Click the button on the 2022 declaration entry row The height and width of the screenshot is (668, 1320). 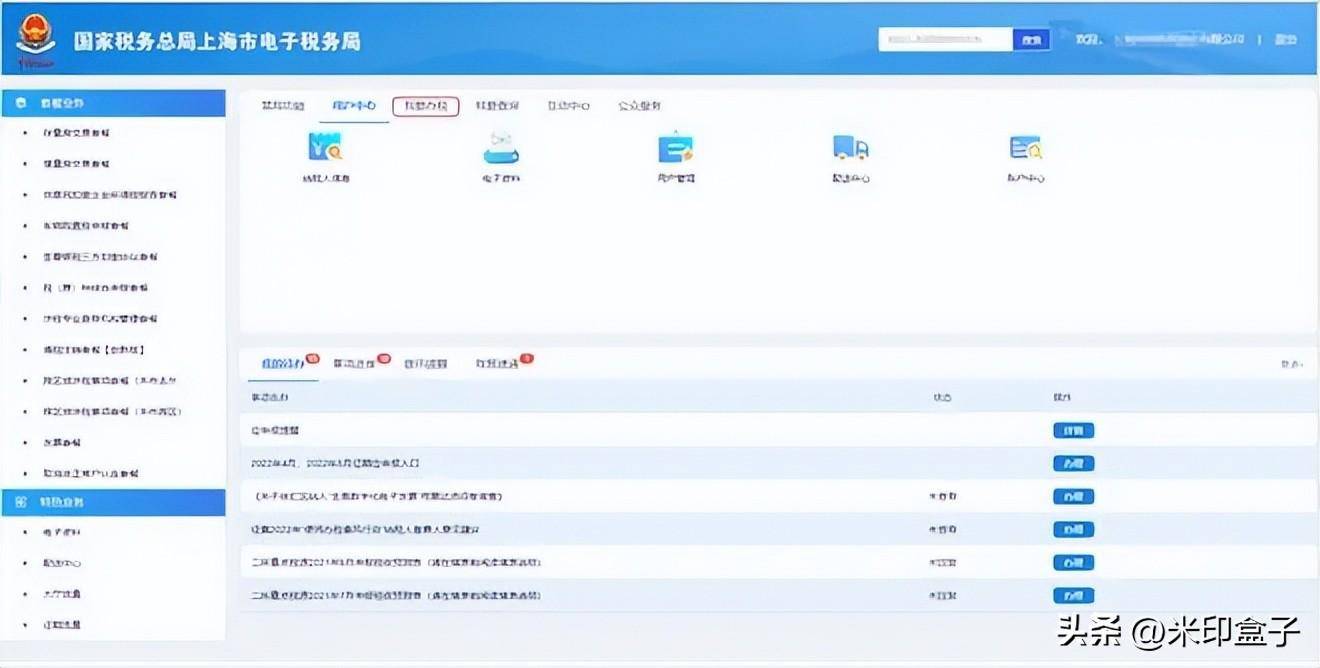[1073, 464]
